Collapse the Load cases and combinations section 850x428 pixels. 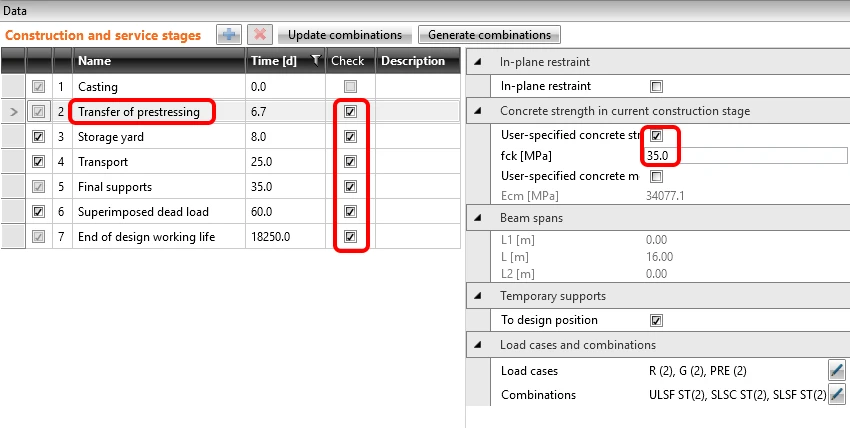(478, 345)
